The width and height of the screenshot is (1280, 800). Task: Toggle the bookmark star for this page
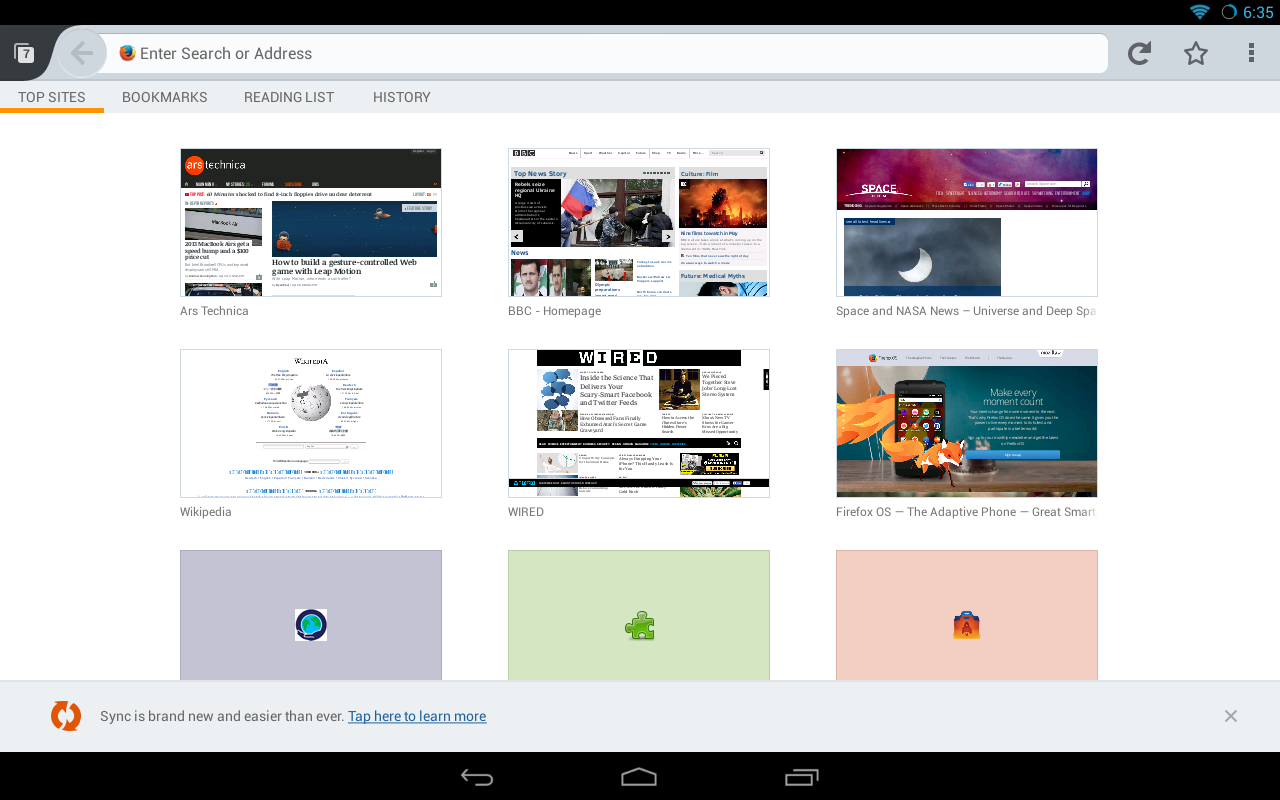pyautogui.click(x=1195, y=53)
